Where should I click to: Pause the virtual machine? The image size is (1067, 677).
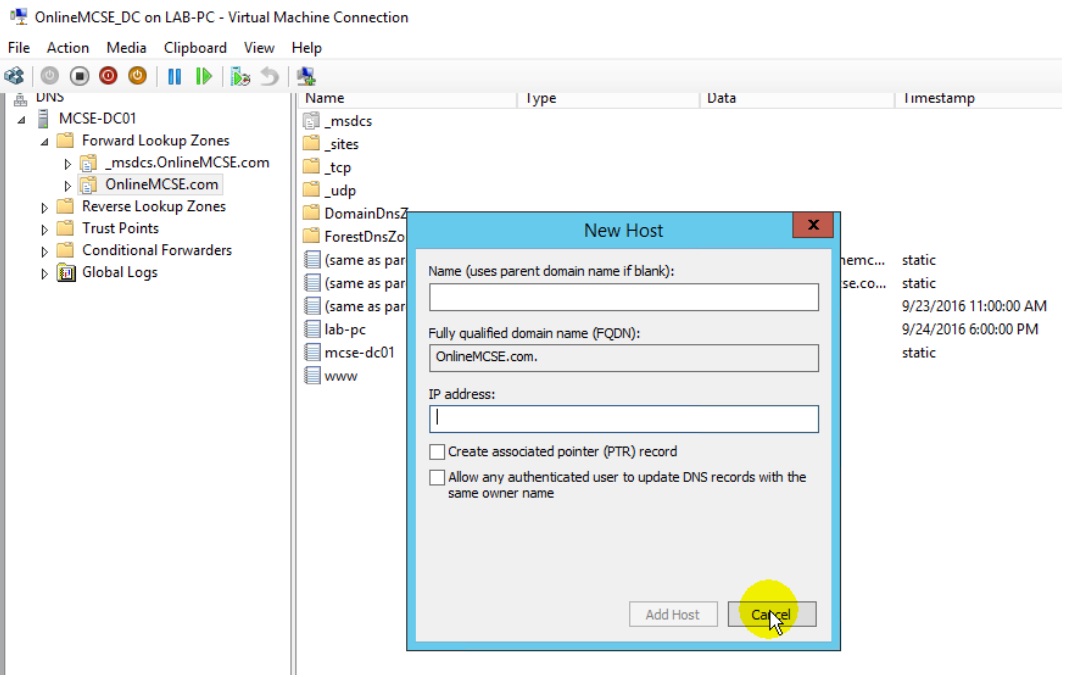click(174, 76)
